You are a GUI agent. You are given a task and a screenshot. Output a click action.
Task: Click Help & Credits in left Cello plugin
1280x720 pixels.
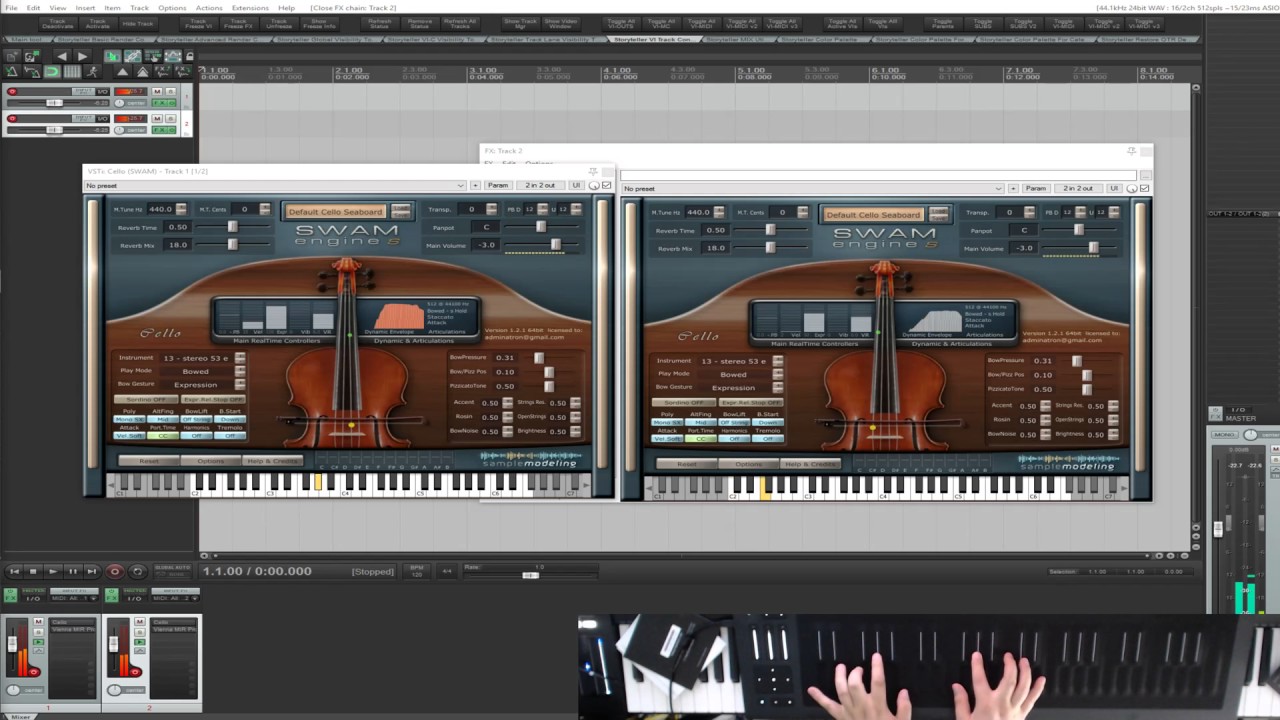pos(272,461)
